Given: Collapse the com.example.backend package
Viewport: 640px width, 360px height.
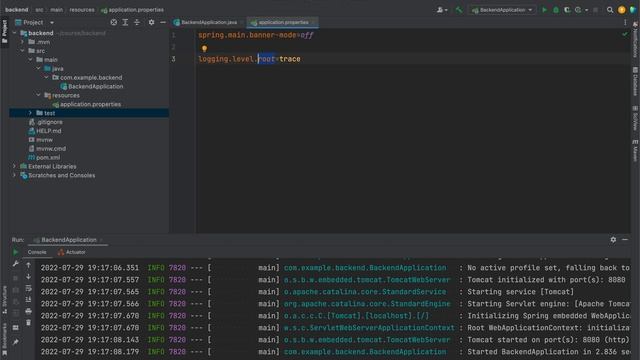Looking at the screenshot, I should pyautogui.click(x=47, y=78).
